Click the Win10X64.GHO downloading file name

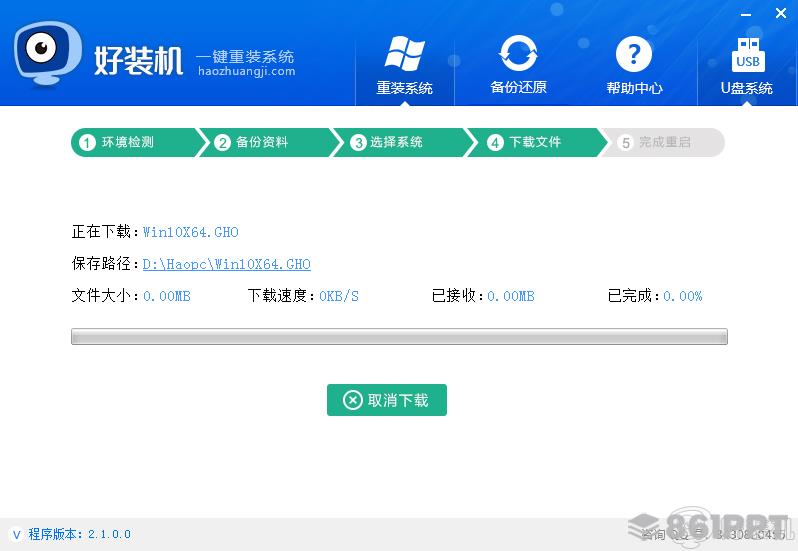(x=190, y=232)
